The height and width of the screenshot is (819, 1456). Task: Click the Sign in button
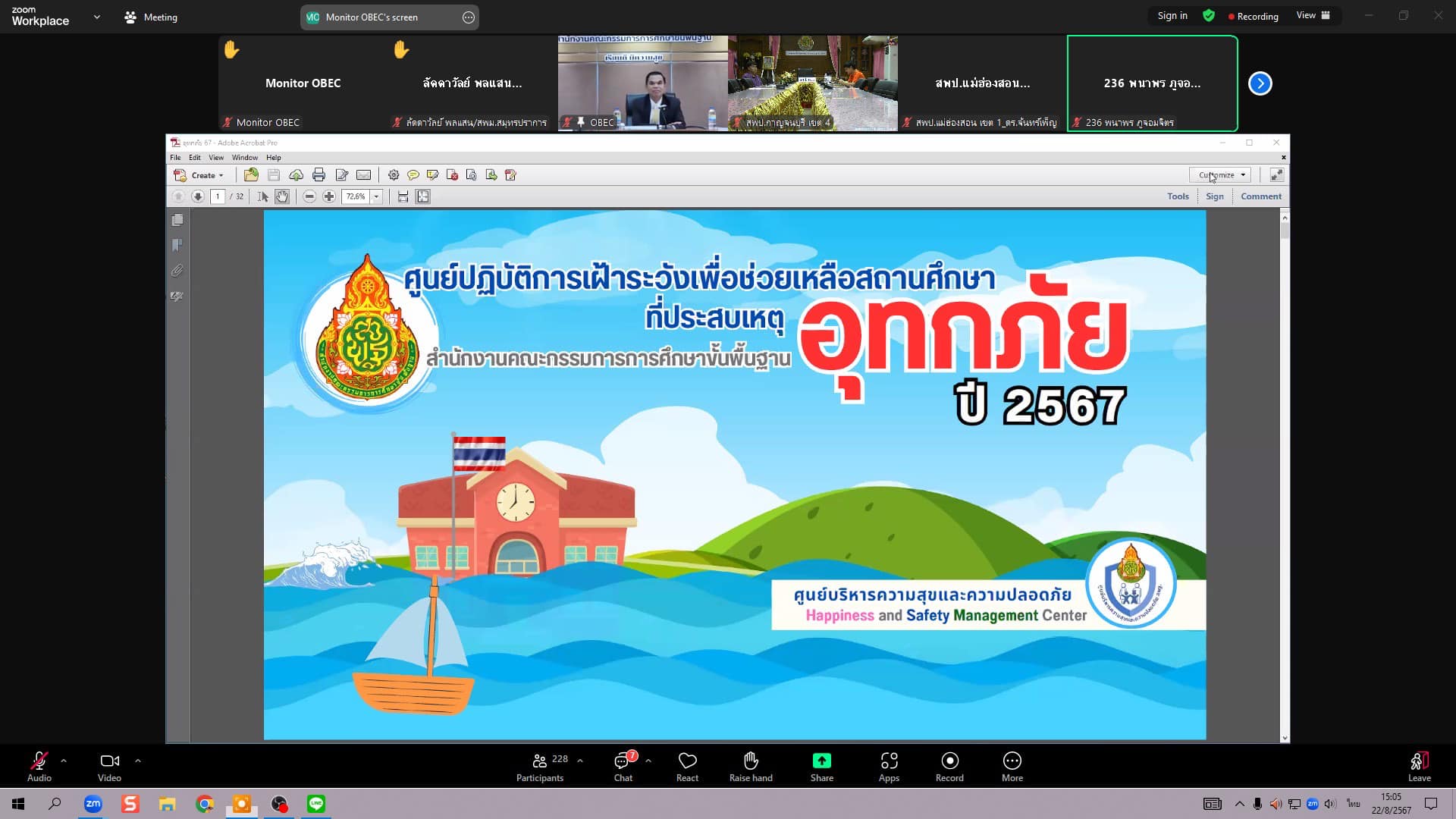coord(1172,15)
